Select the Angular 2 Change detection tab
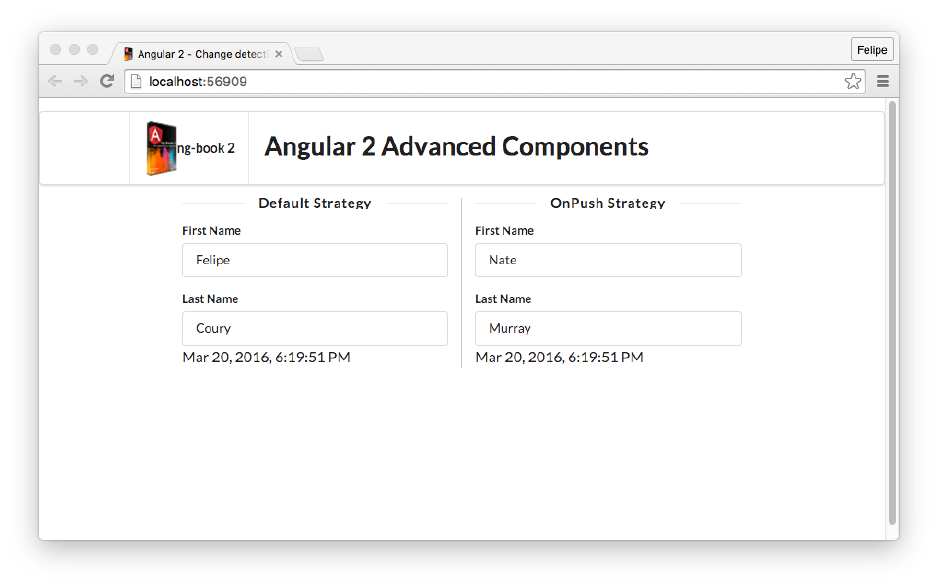The width and height of the screenshot is (937, 586). tap(200, 54)
